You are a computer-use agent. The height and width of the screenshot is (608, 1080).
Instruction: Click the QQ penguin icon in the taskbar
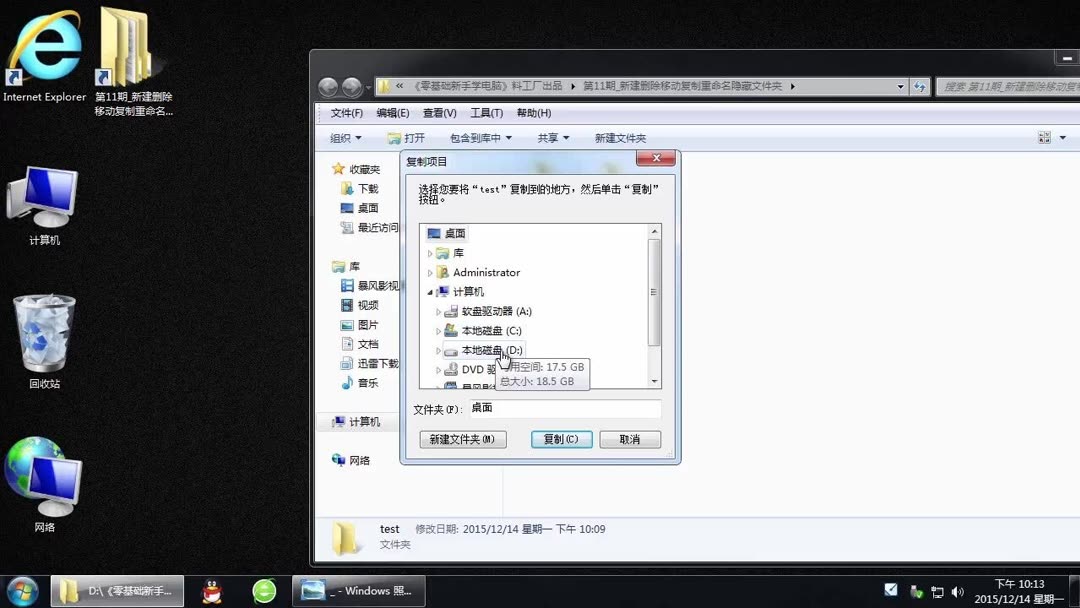coord(210,590)
